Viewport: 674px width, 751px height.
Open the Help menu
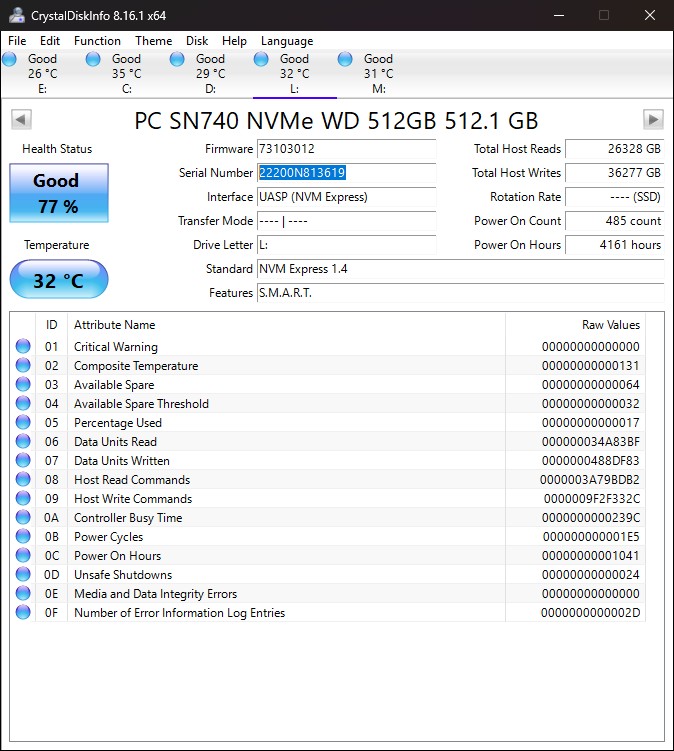click(234, 41)
